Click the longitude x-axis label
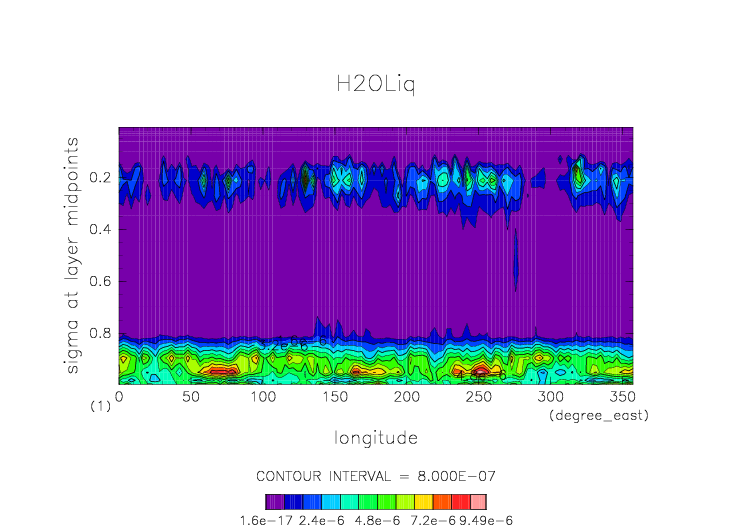This screenshot has width=752, height=532. point(375,438)
